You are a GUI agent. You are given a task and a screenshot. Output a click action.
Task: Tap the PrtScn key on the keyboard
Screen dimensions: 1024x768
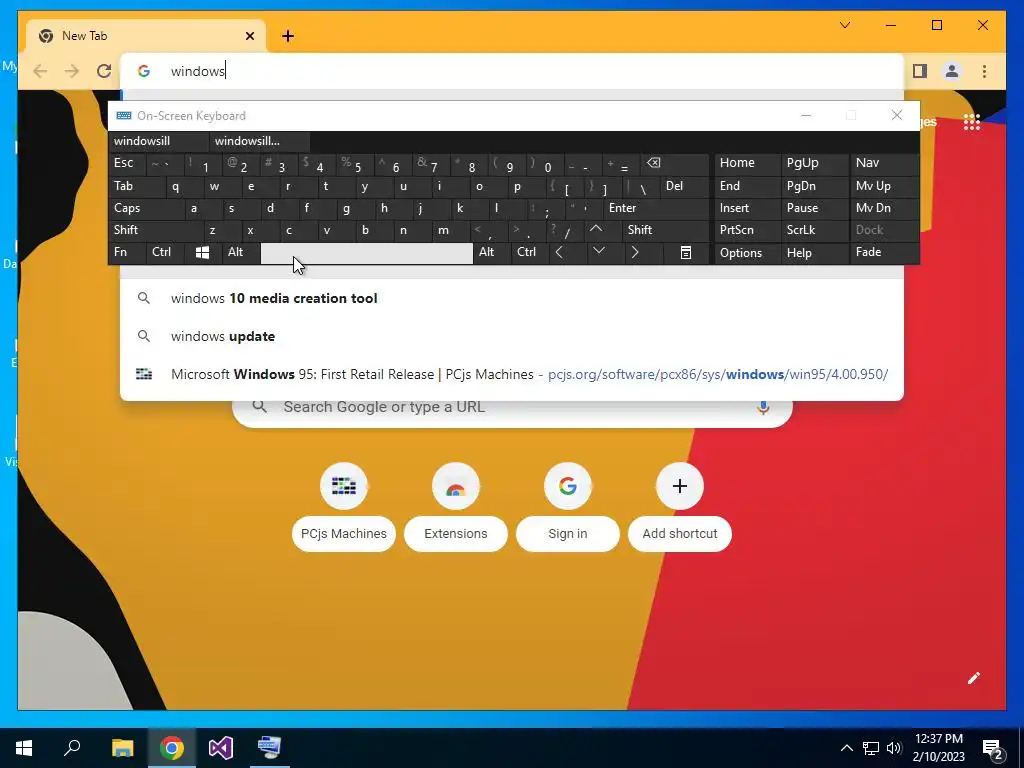pyautogui.click(x=748, y=230)
